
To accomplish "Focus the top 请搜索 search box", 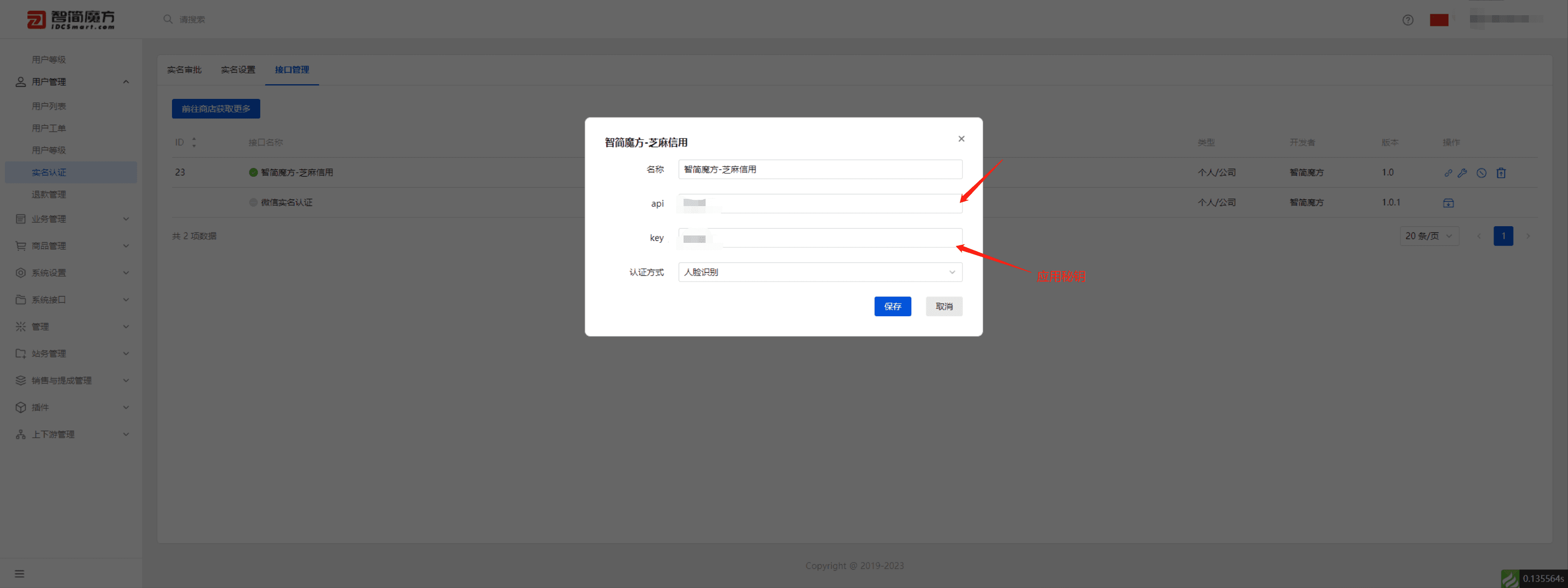I will point(193,20).
